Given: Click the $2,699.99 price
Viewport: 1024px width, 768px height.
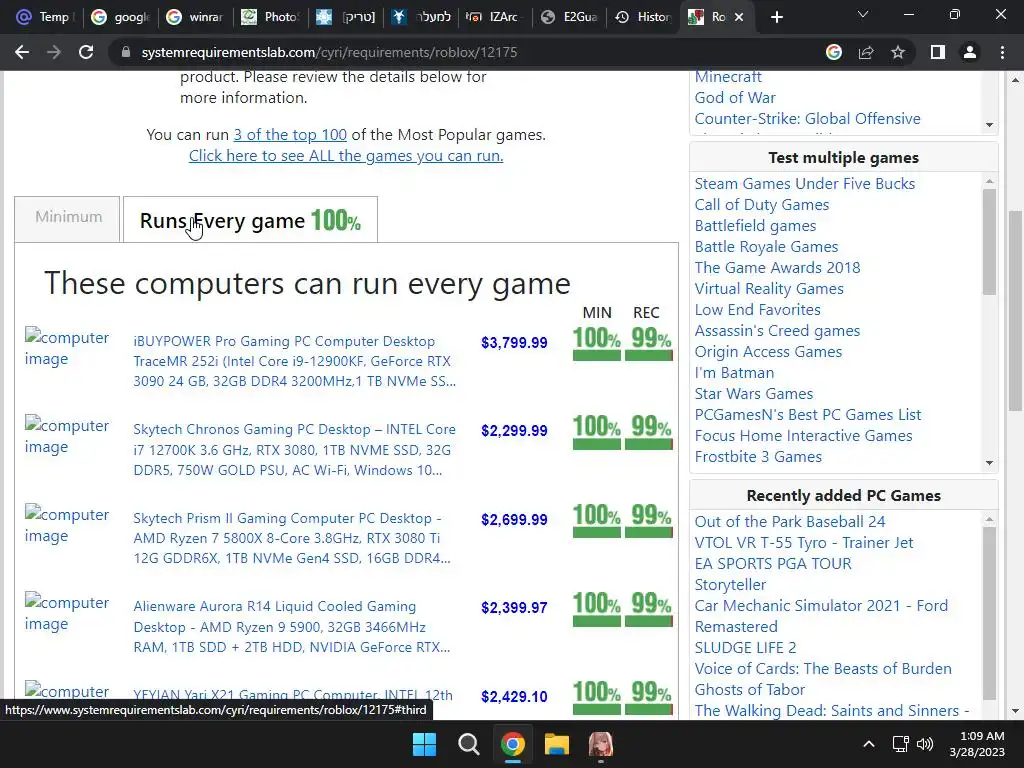Looking at the screenshot, I should pos(514,520).
